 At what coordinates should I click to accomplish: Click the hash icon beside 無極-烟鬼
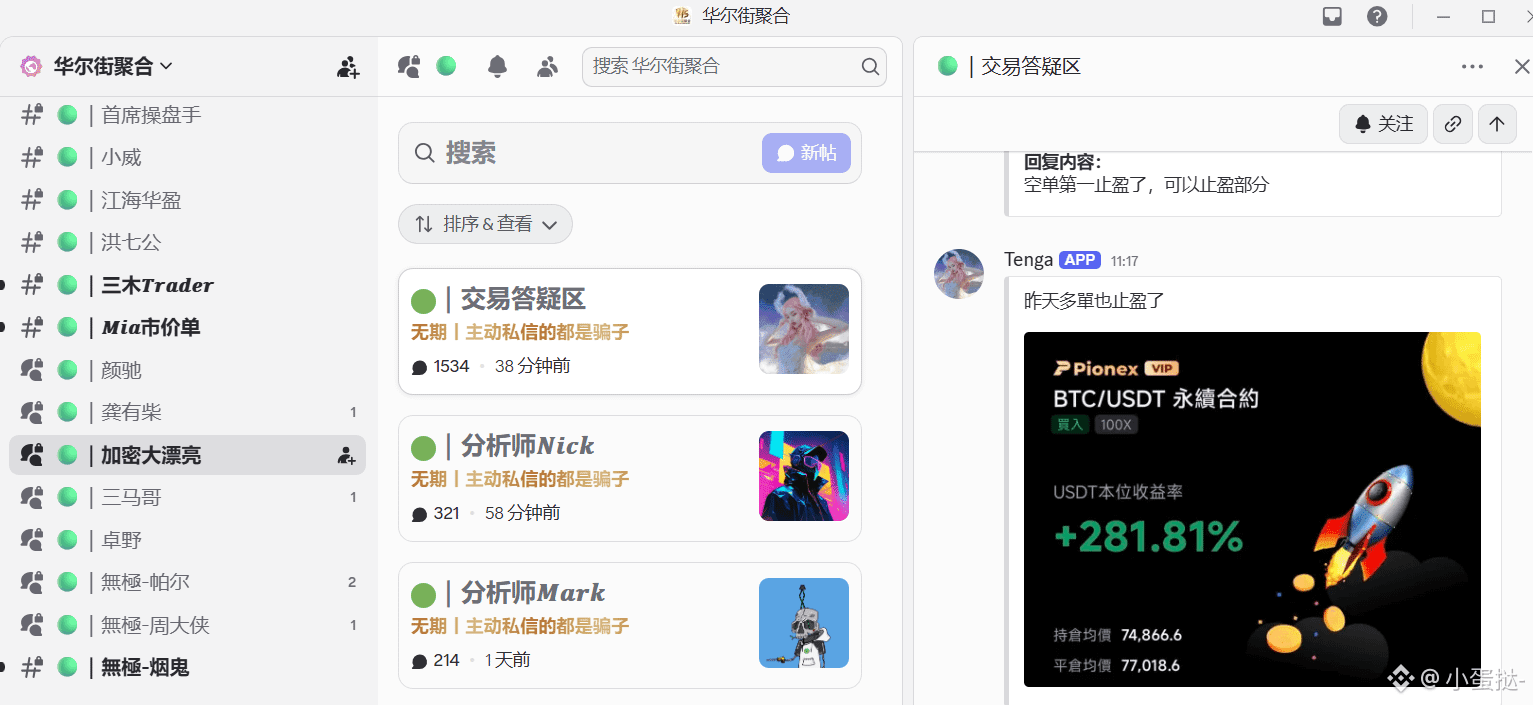click(x=32, y=667)
